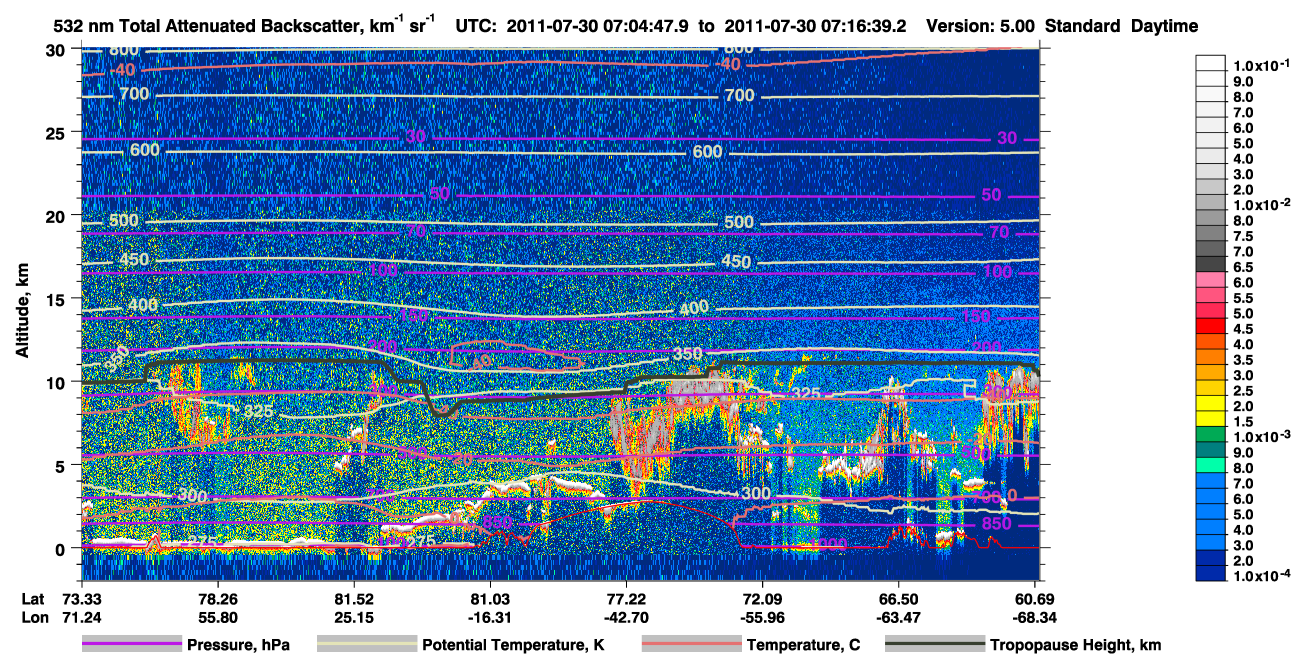Click the plot title '532 nm Total Attenuated Backscatter'

pos(212,27)
